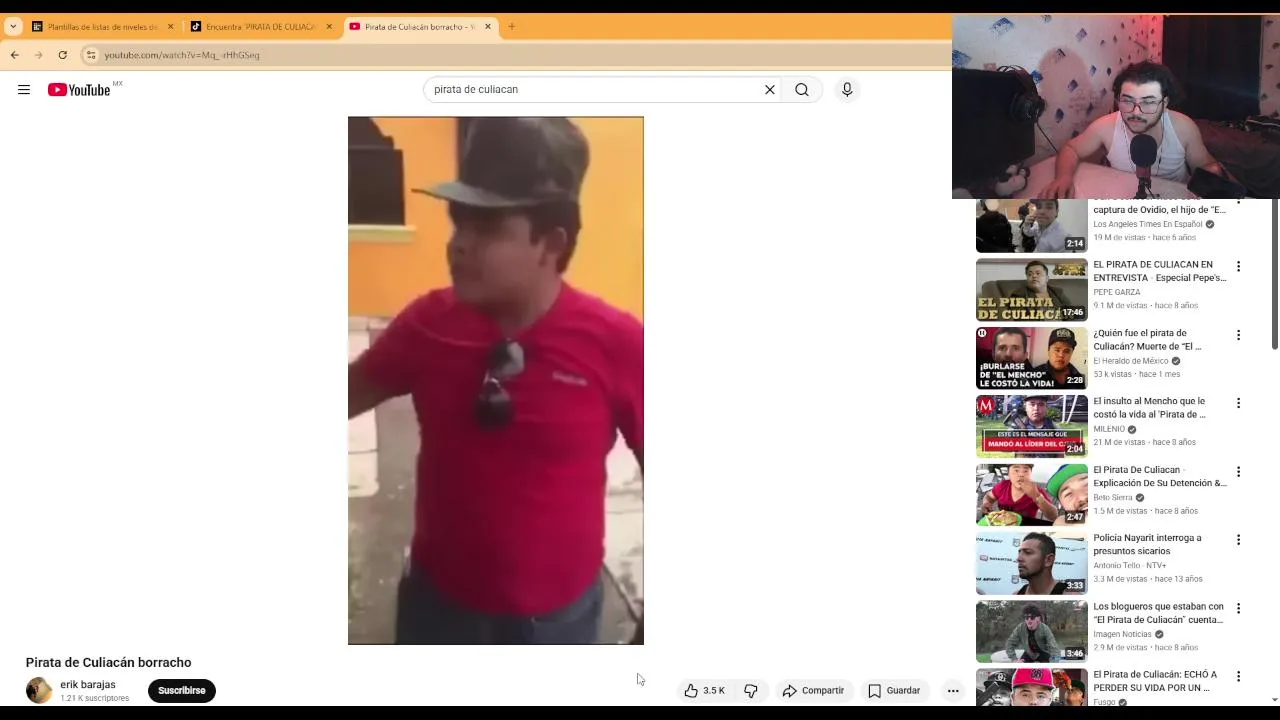
Task: Run search with the magnifier button
Action: click(x=802, y=90)
